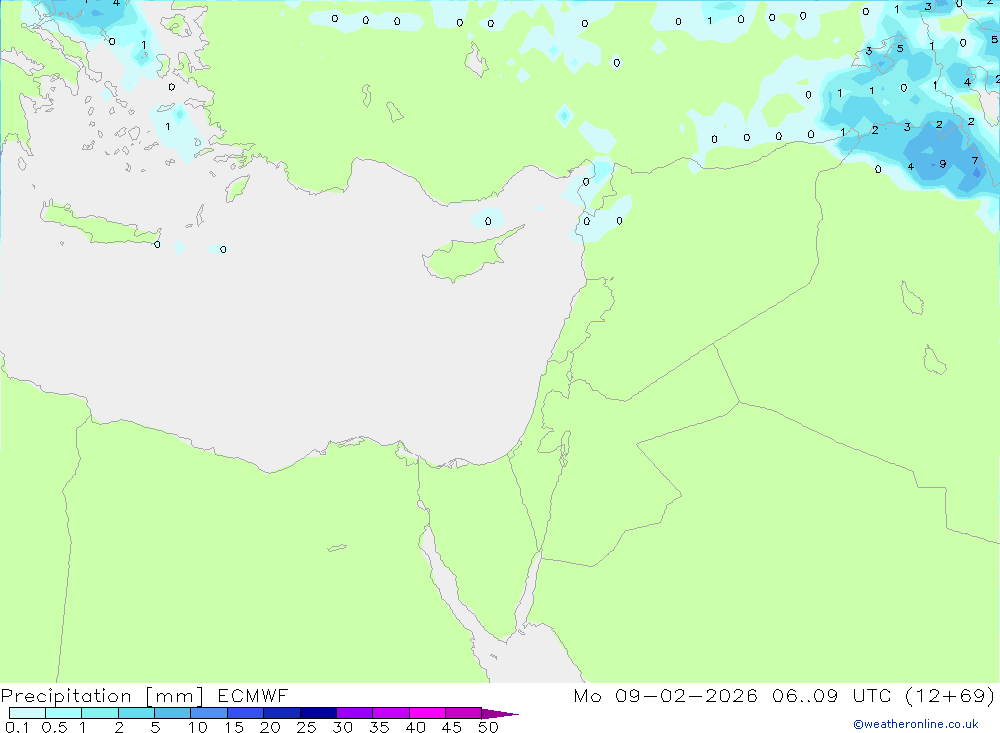Select the 0.5–1 mm legend swatch
The image size is (1000, 733).
point(63,713)
